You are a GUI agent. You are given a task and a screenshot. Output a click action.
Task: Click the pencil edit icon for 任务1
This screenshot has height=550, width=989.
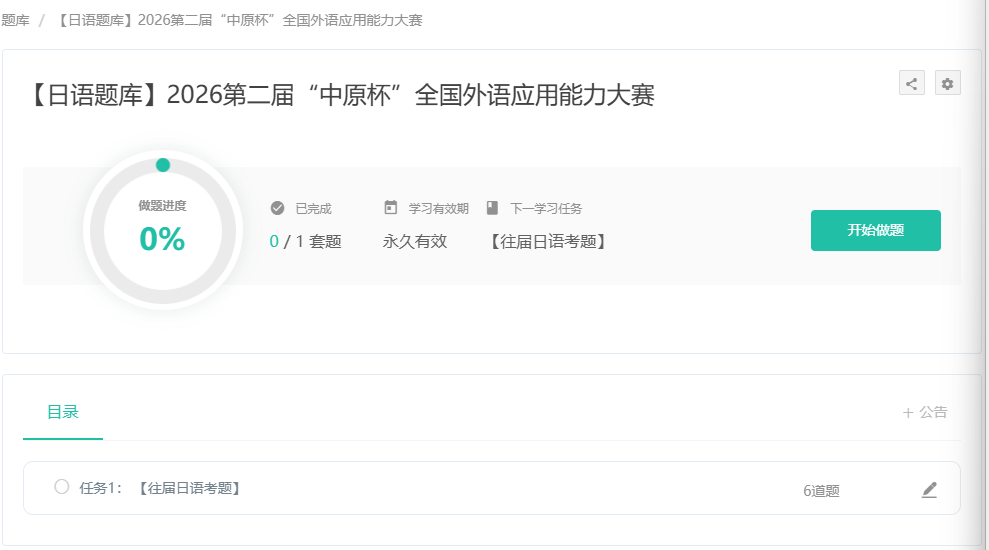(x=929, y=489)
